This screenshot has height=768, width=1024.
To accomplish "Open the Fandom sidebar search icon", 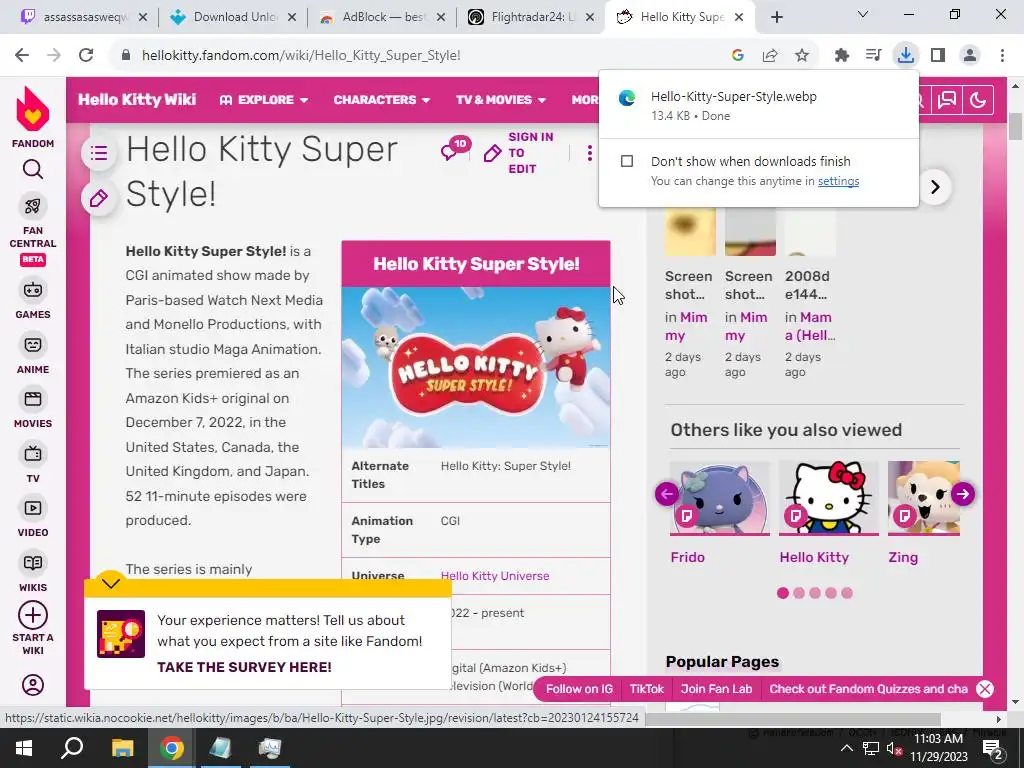I will [x=33, y=170].
